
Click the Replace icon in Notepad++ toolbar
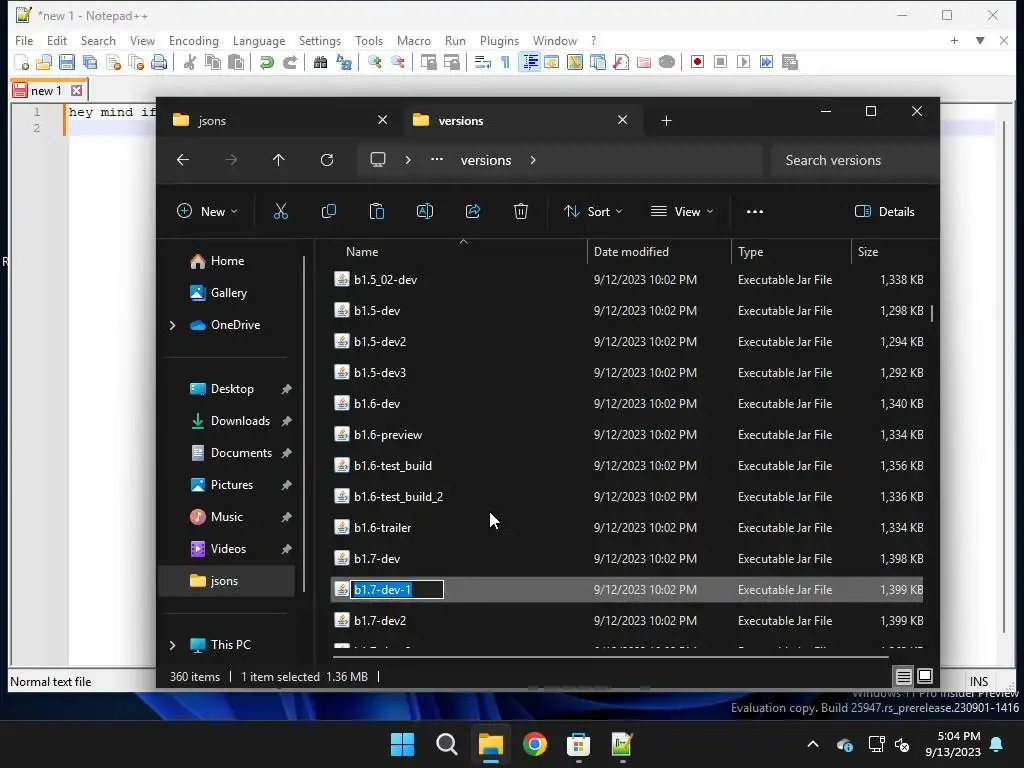pos(344,63)
